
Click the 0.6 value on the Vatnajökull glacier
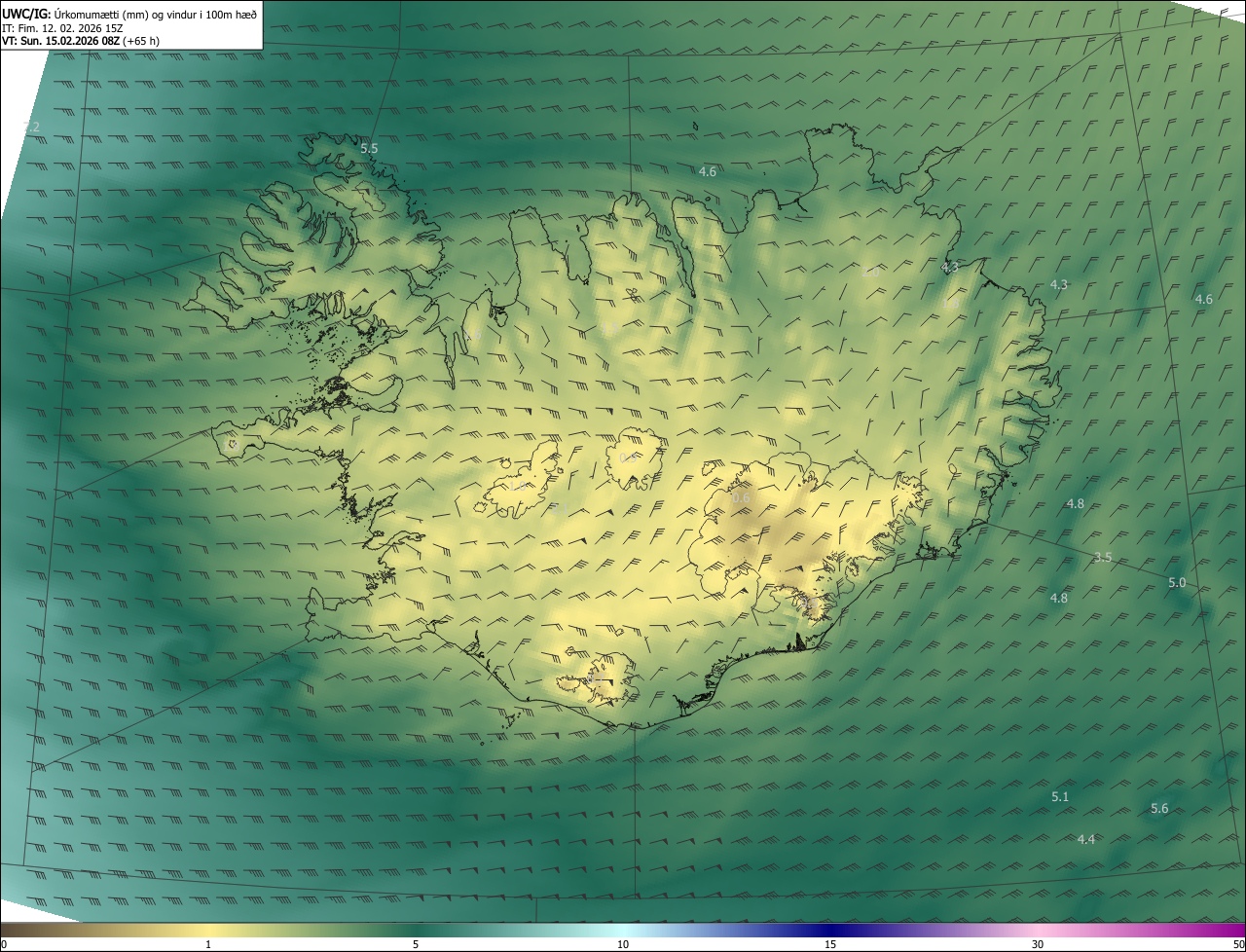click(741, 497)
